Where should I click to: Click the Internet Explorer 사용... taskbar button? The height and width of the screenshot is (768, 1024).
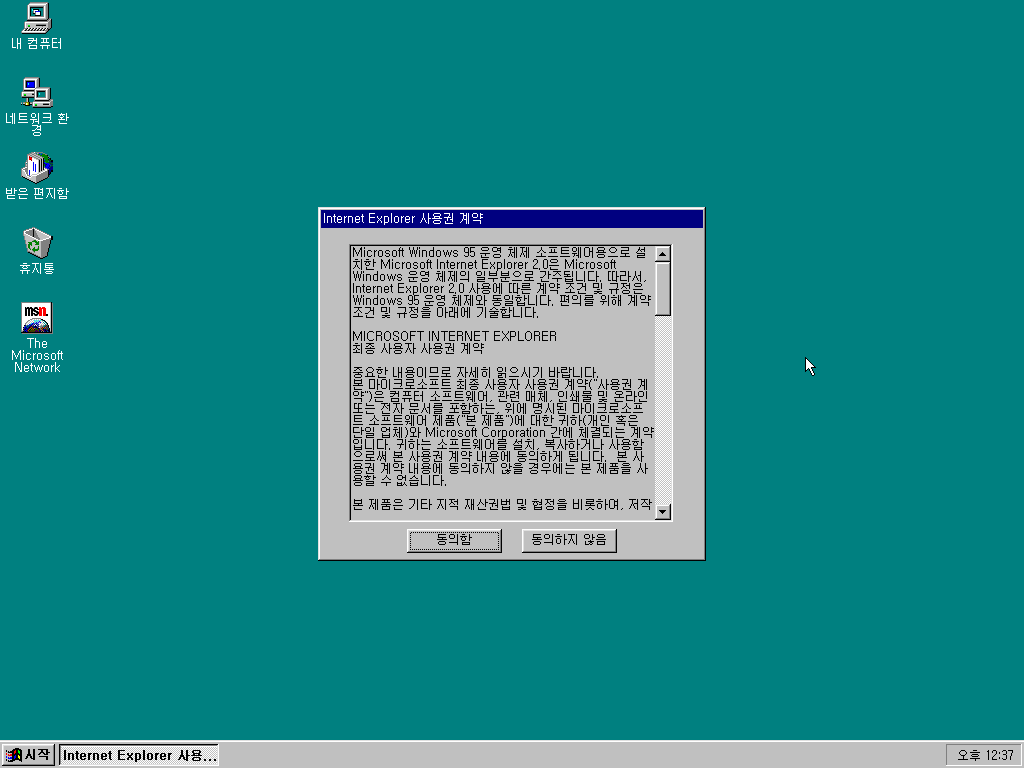click(x=139, y=755)
